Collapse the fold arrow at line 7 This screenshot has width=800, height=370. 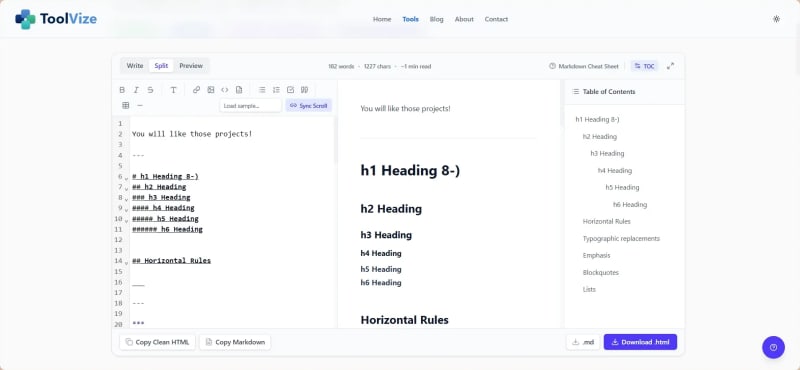[x=126, y=189]
